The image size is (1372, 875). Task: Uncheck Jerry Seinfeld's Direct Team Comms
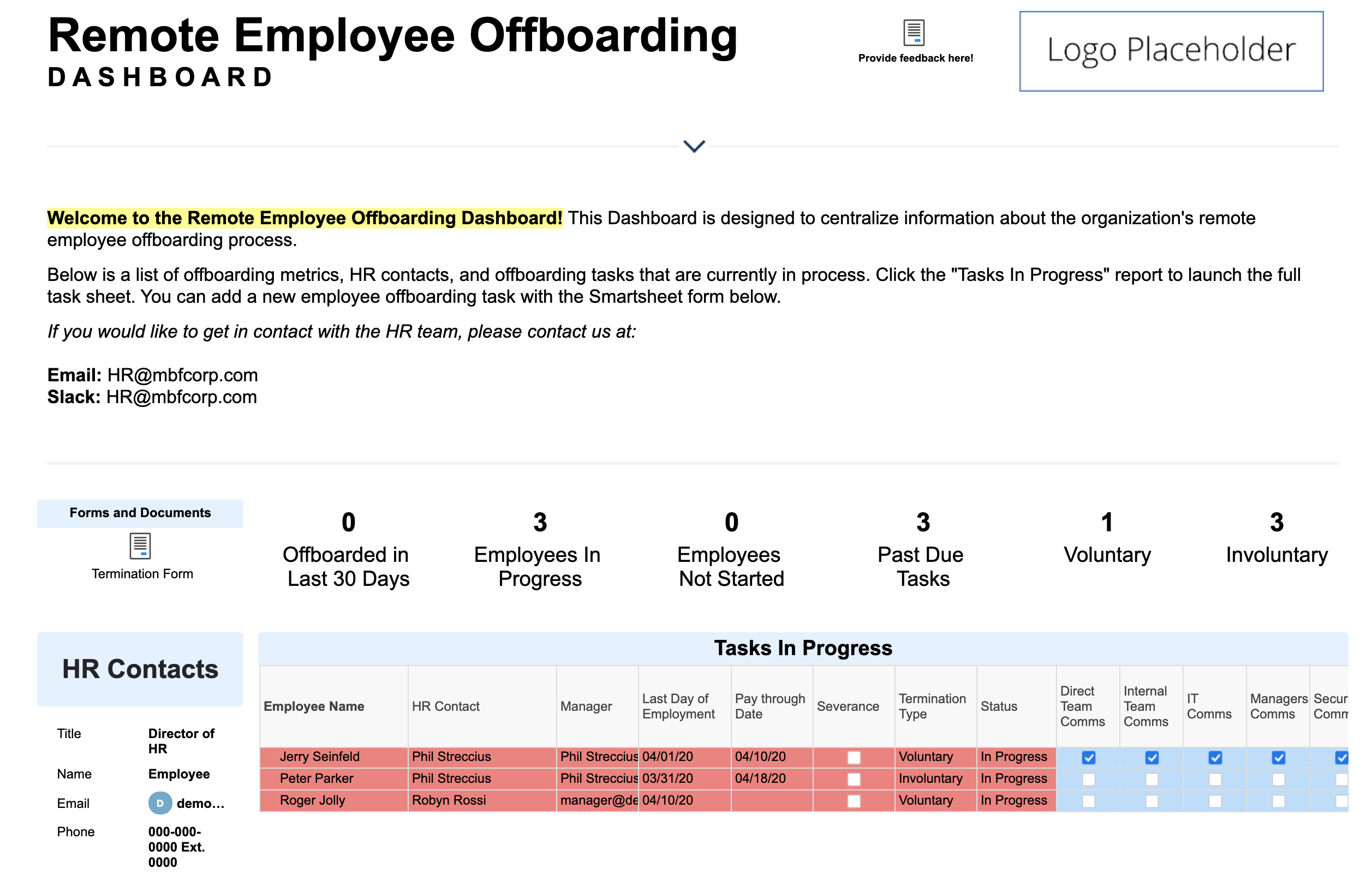(x=1088, y=757)
